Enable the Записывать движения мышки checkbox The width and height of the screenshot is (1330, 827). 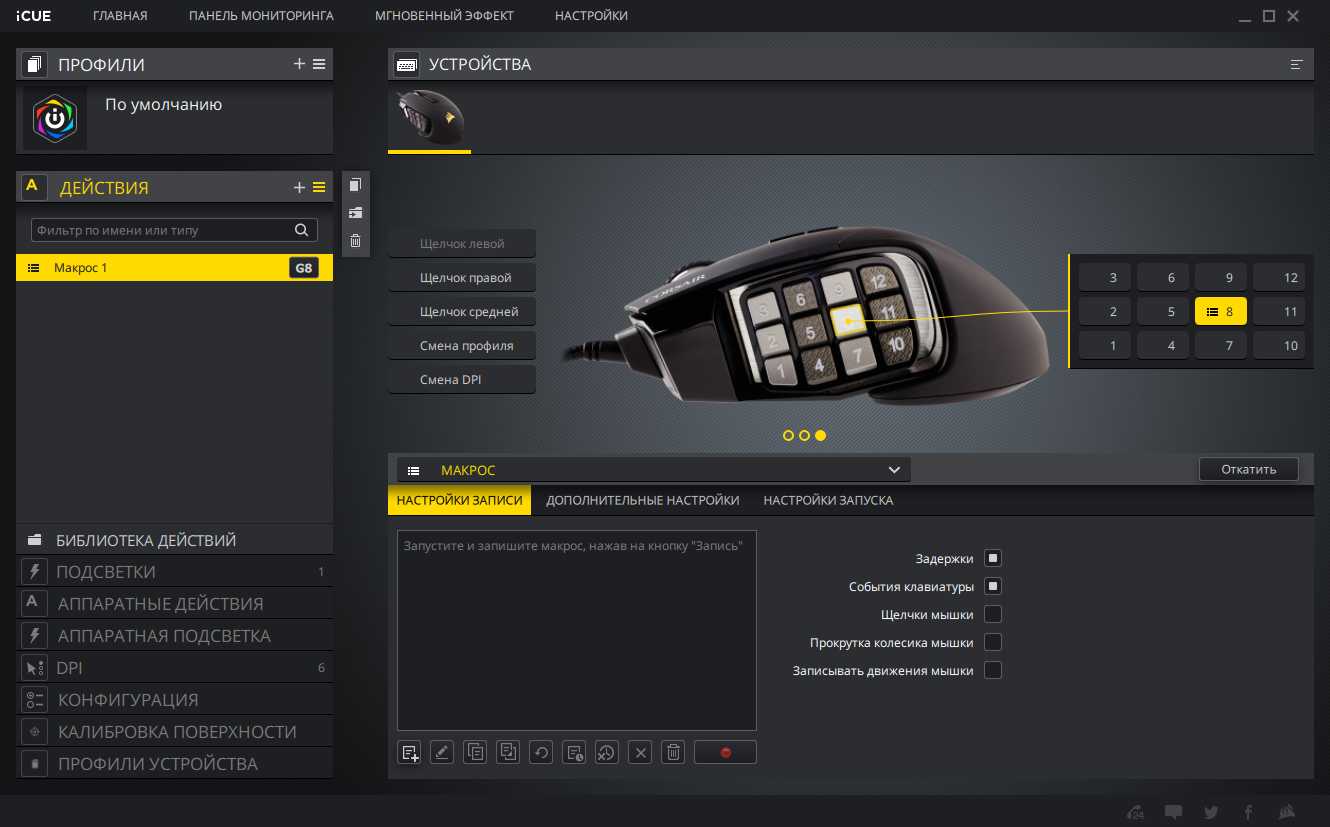click(x=993, y=670)
